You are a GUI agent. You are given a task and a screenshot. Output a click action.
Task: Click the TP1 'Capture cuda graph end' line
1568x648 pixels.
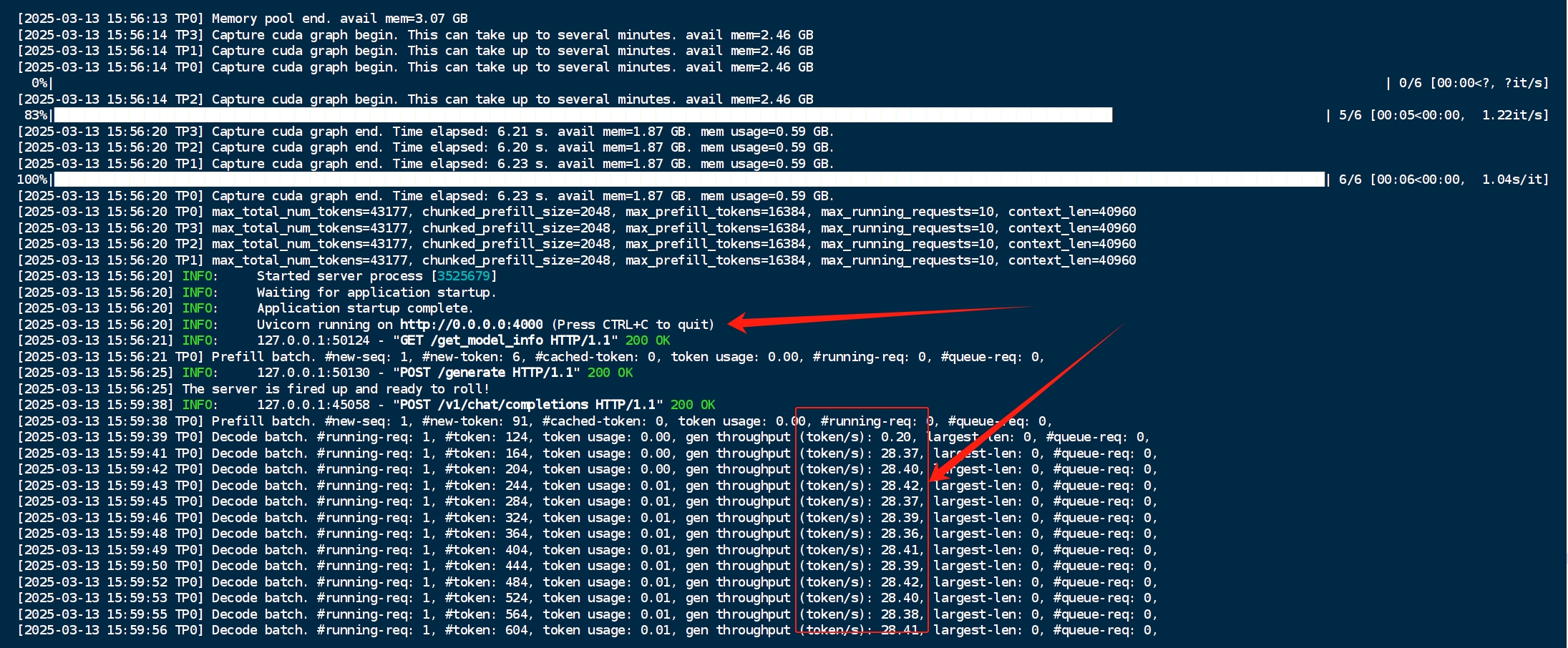point(426,164)
